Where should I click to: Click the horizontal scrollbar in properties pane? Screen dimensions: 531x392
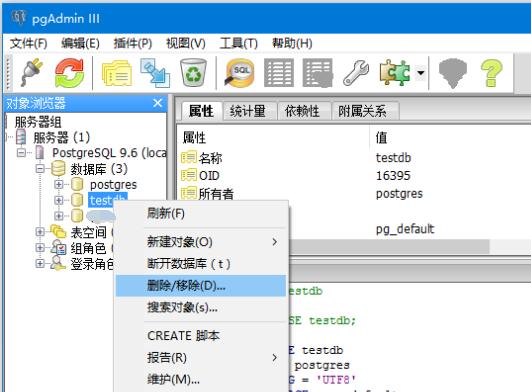pyautogui.click(x=389, y=246)
